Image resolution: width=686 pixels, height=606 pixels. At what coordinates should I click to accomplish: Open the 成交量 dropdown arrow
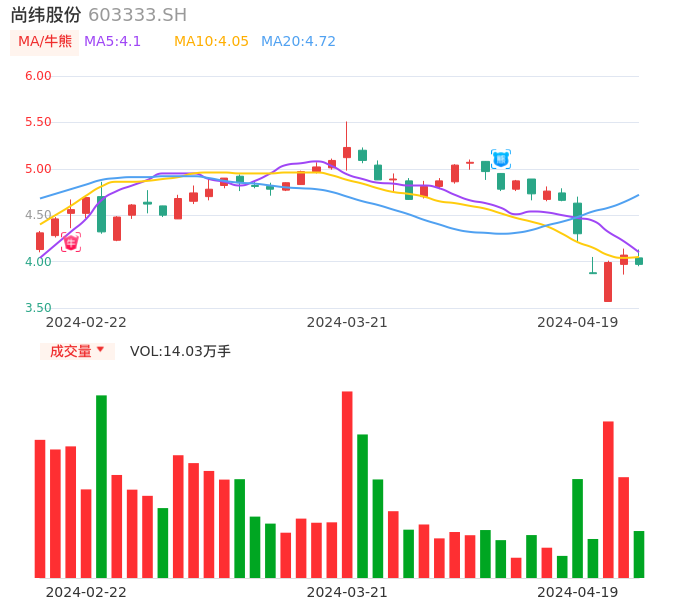point(101,349)
